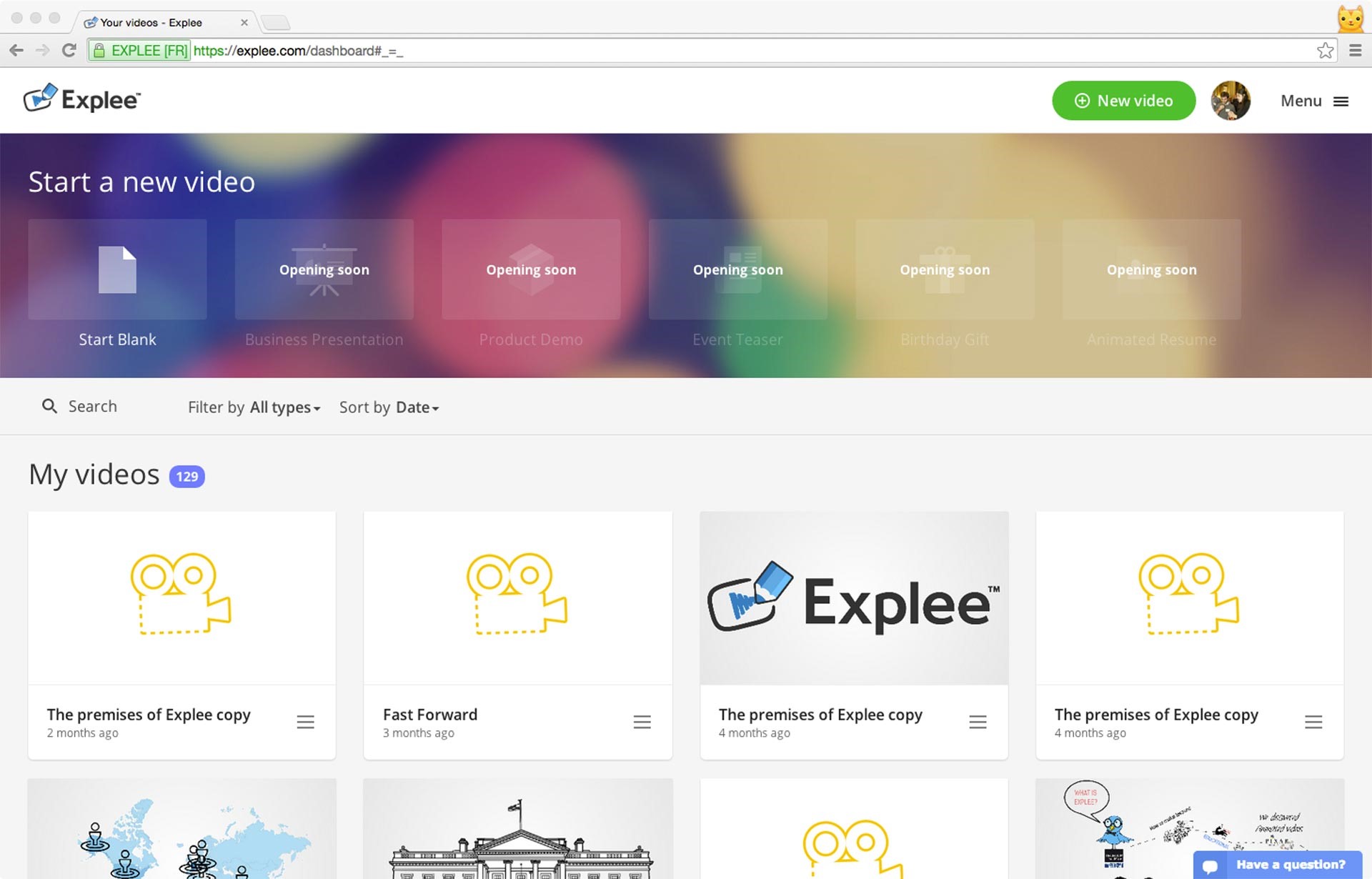
Task: Click the Product Demo cube icon
Action: pyautogui.click(x=531, y=269)
